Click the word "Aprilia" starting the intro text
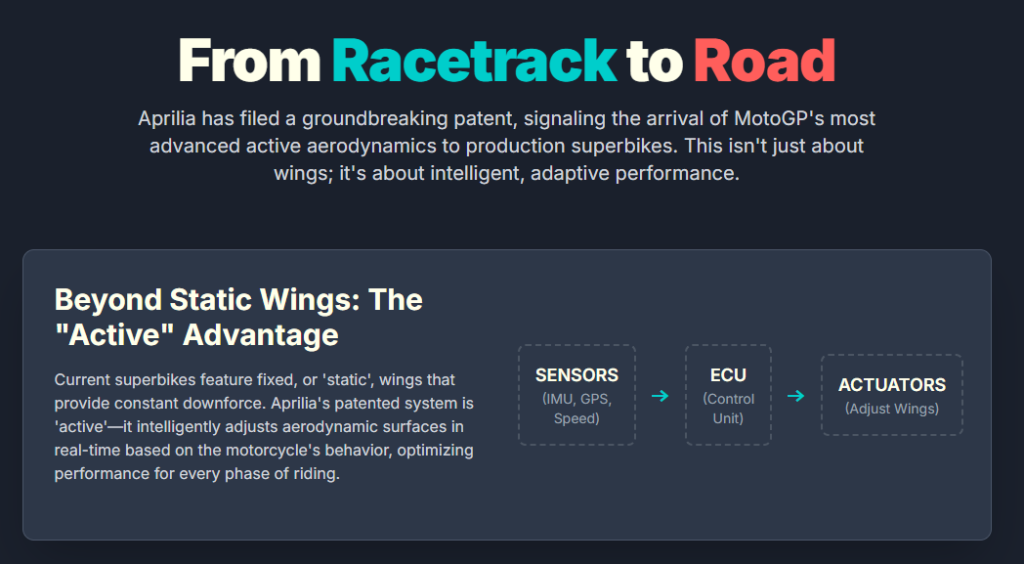Screen dimensions: 1024x564 pyautogui.click(x=166, y=119)
